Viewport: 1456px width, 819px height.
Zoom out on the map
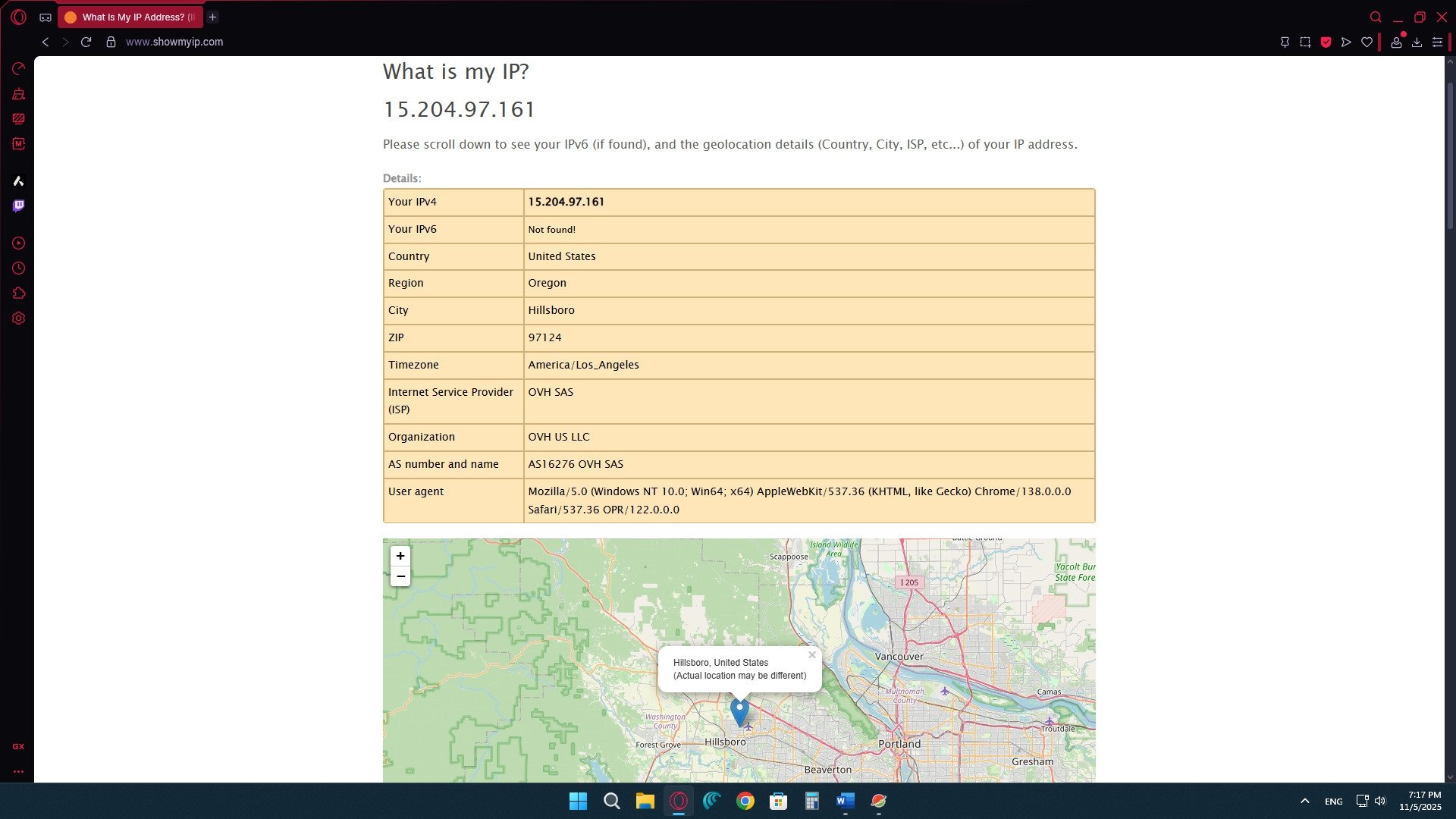400,576
